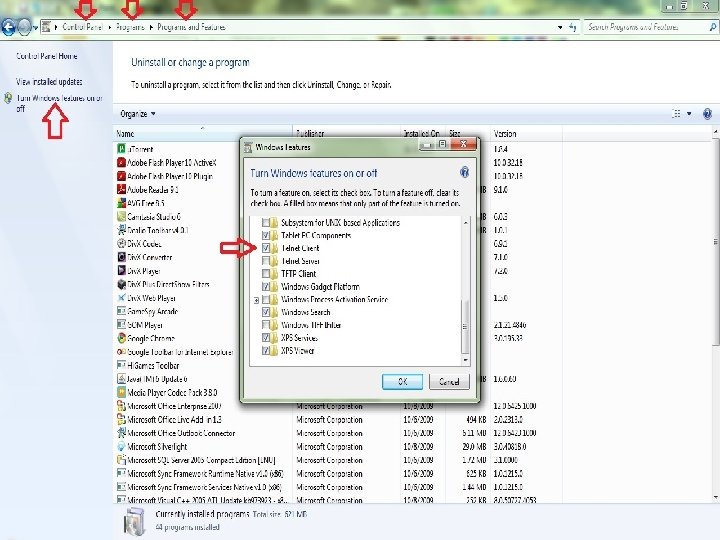Open help in Windows Features dialog
The width and height of the screenshot is (720, 540).
[x=464, y=172]
